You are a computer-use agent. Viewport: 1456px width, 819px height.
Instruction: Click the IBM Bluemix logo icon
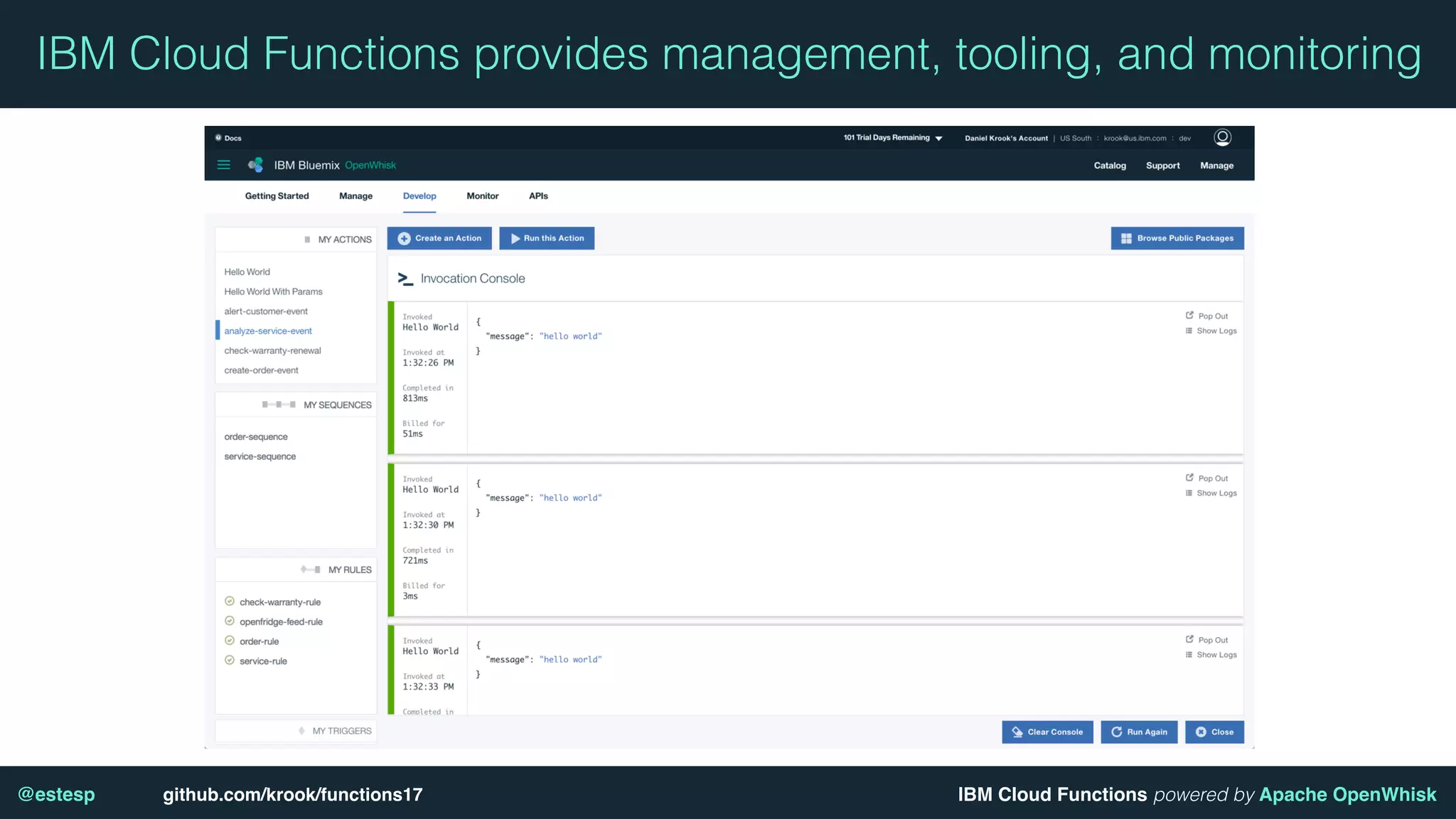[x=255, y=165]
